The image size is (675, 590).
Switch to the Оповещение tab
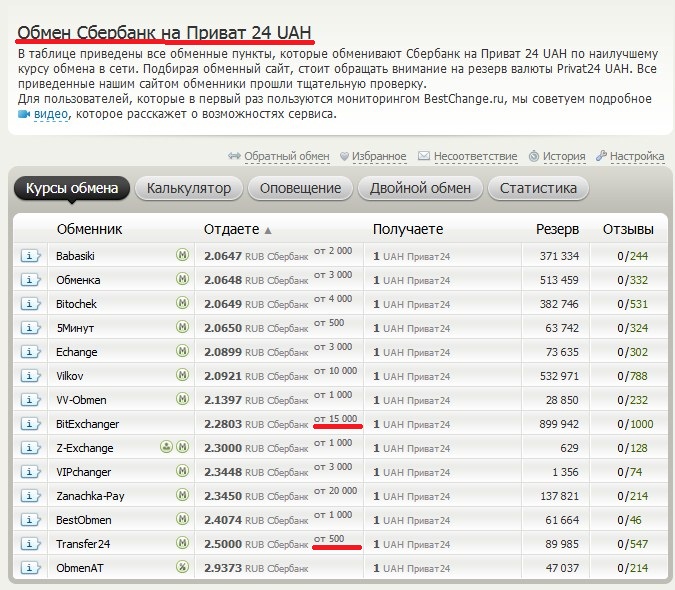pyautogui.click(x=300, y=188)
